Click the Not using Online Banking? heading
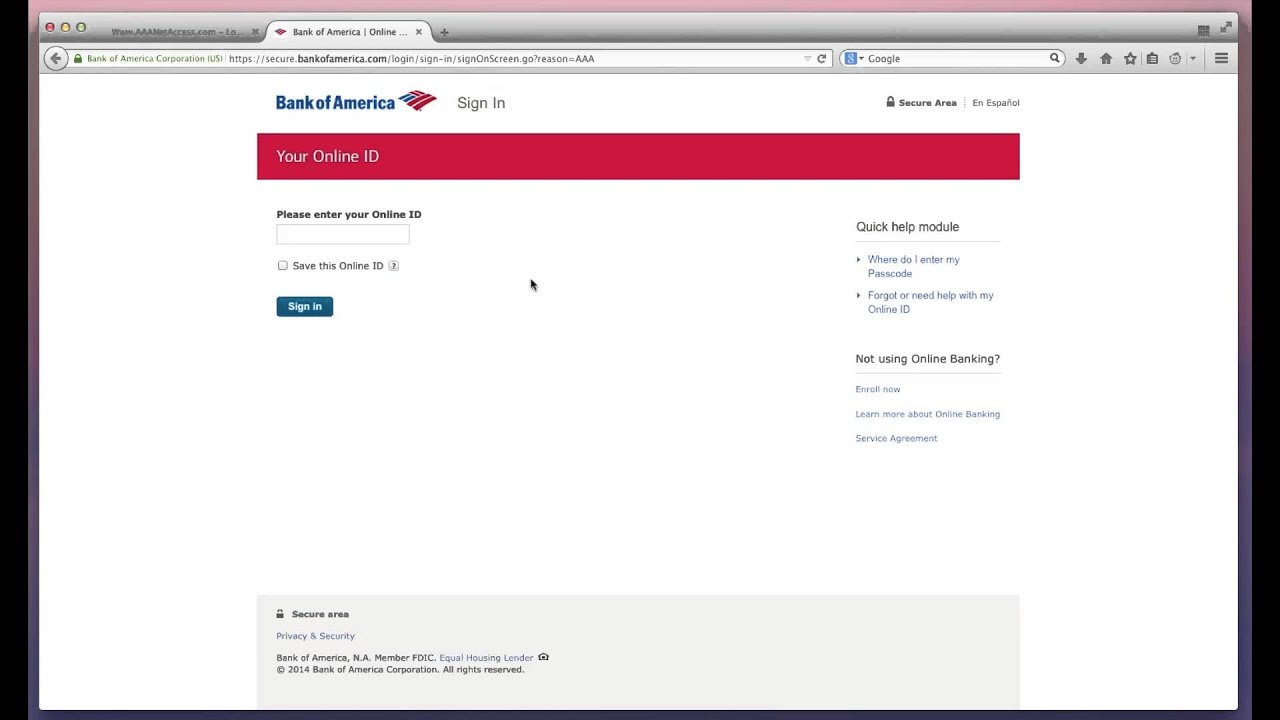This screenshot has width=1280, height=720. click(x=928, y=359)
